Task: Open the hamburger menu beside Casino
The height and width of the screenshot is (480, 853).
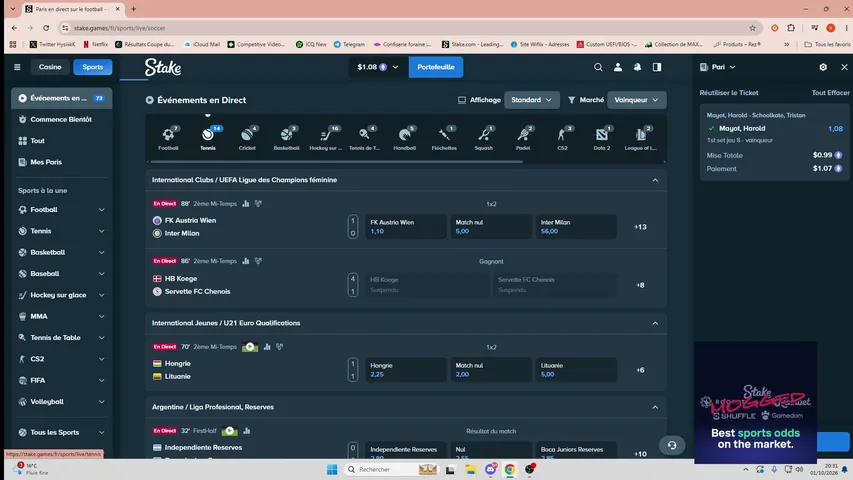Action: tap(17, 67)
